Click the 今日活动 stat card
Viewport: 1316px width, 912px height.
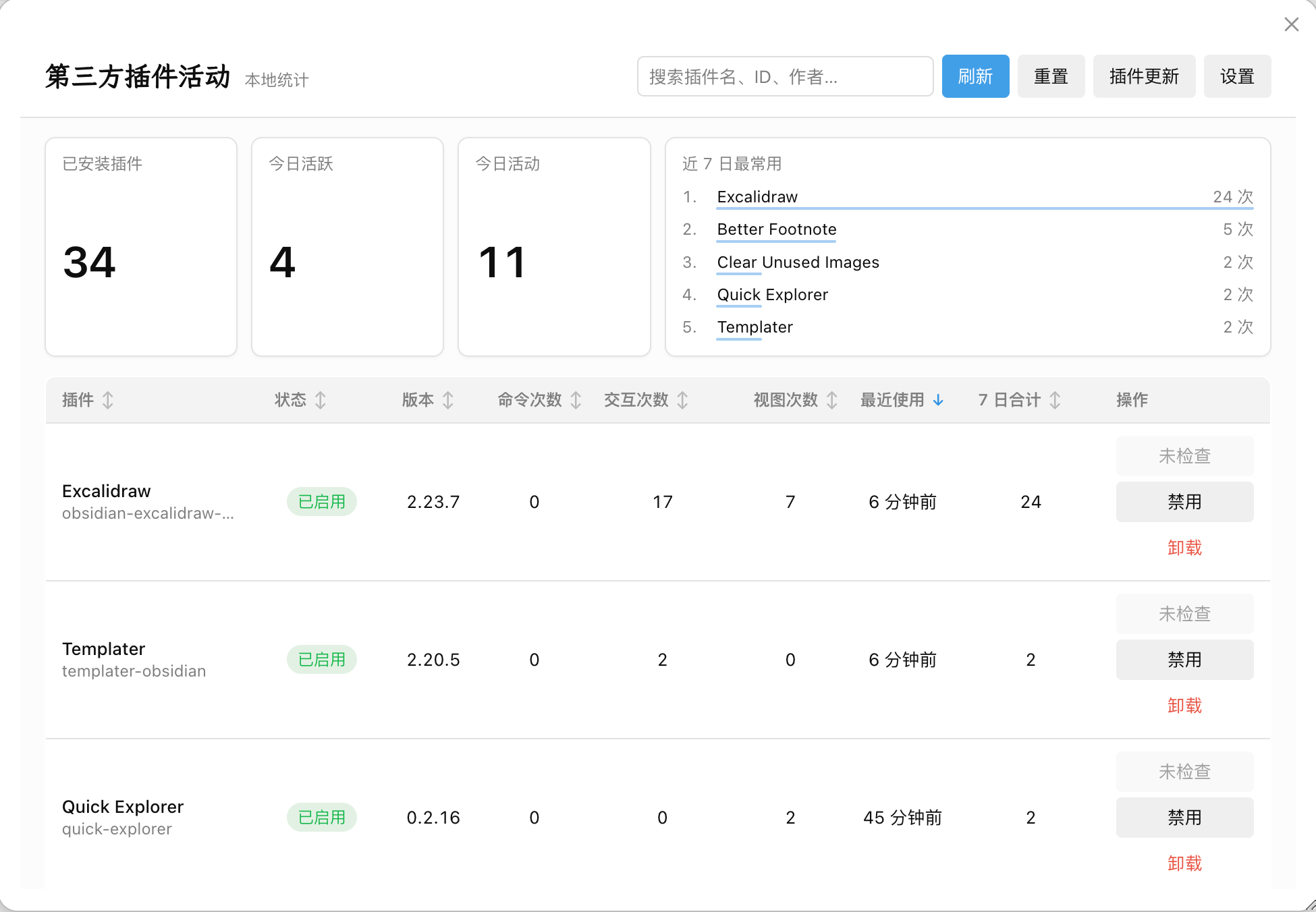[x=554, y=247]
